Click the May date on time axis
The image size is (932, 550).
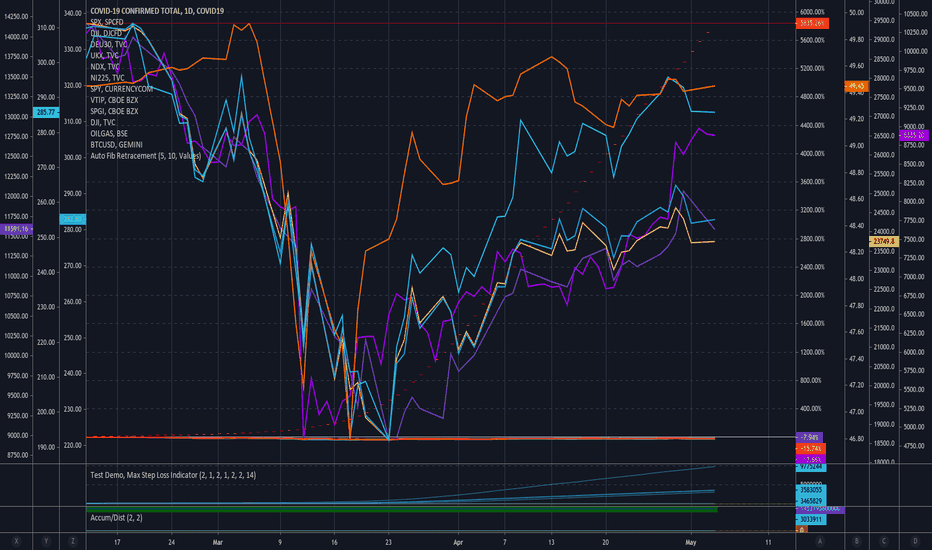[x=690, y=542]
